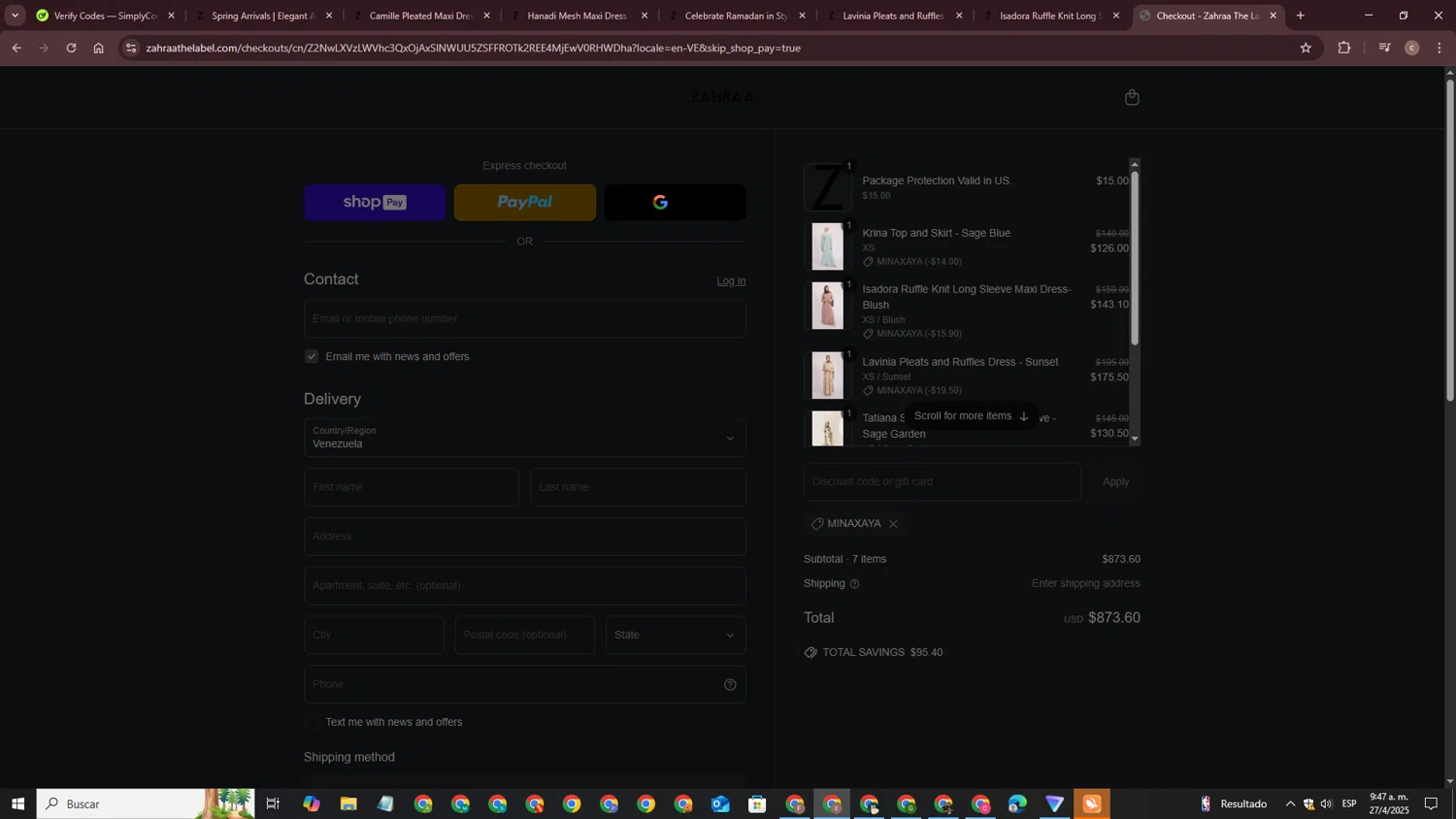Go forward in browser history
Image resolution: width=1456 pixels, height=819 pixels.
coord(44,48)
